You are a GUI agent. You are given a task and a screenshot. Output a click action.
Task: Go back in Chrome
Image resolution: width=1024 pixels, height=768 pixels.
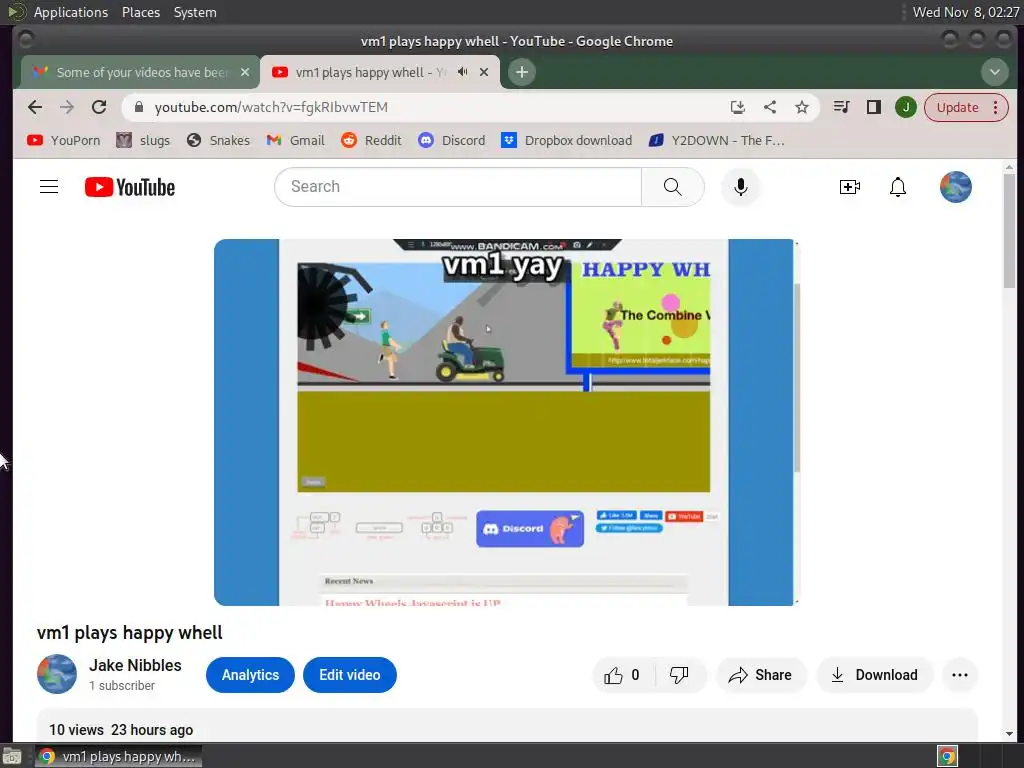click(x=35, y=107)
